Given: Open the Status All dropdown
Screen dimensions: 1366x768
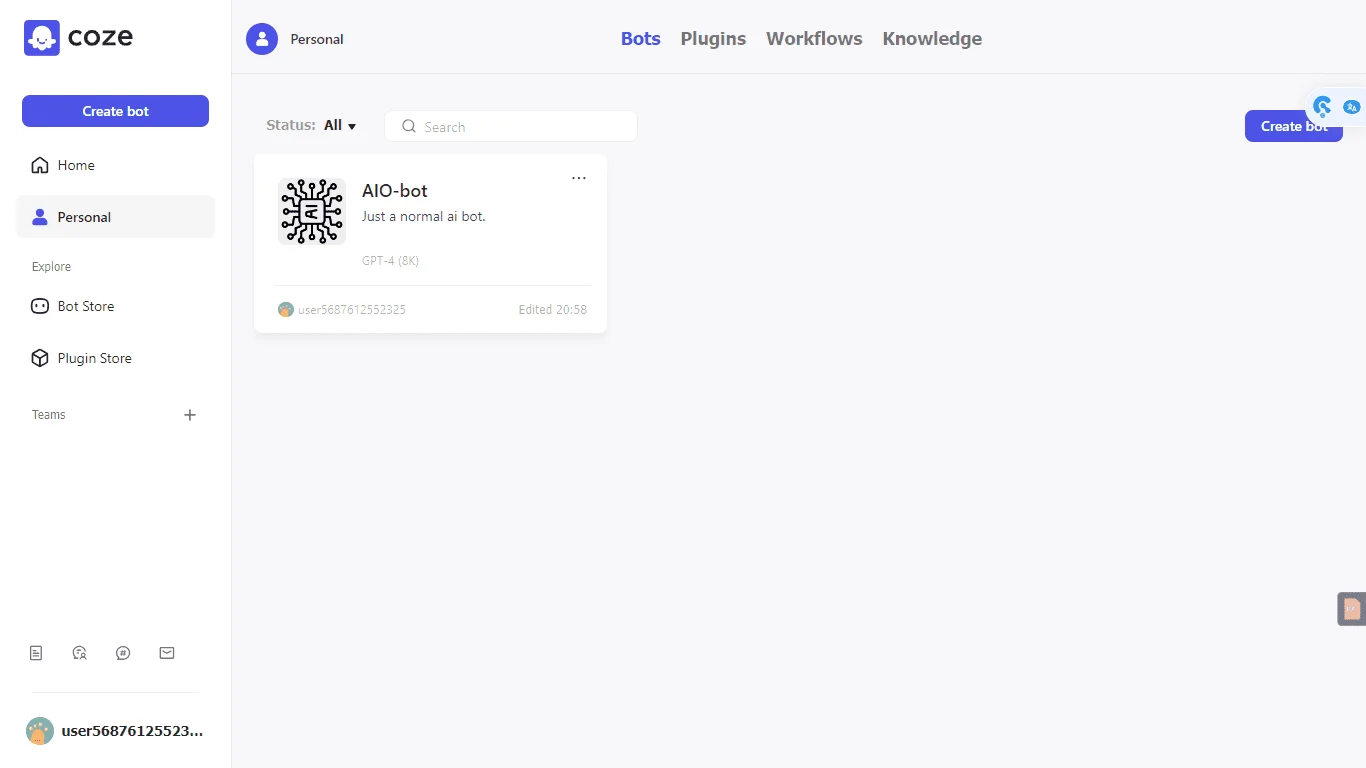Looking at the screenshot, I should click(311, 126).
